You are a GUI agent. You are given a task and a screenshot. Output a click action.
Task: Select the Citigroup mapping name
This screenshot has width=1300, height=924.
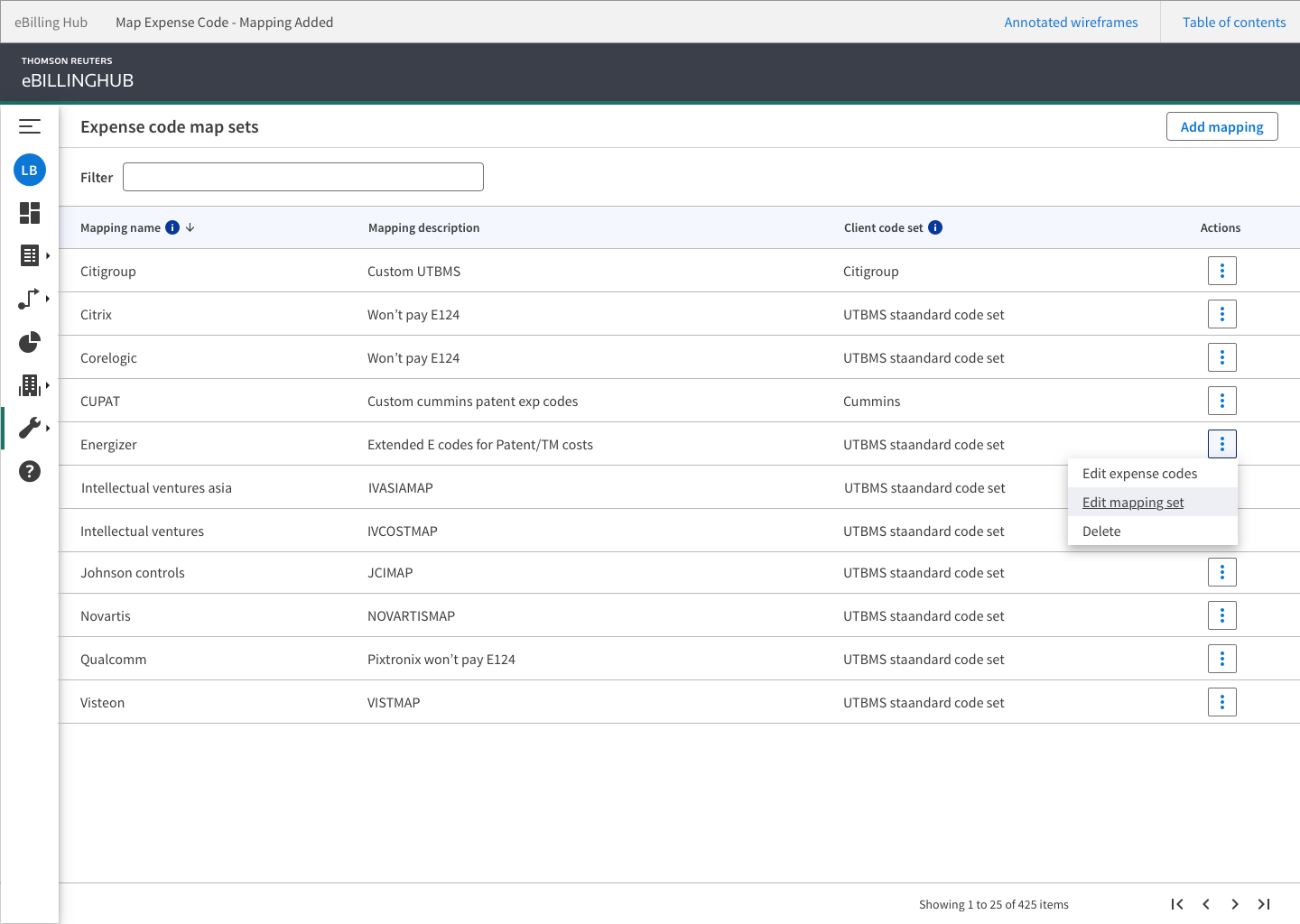(108, 271)
